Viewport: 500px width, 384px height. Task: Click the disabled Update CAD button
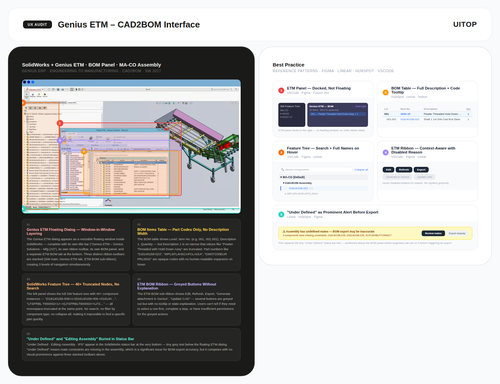click(424, 177)
